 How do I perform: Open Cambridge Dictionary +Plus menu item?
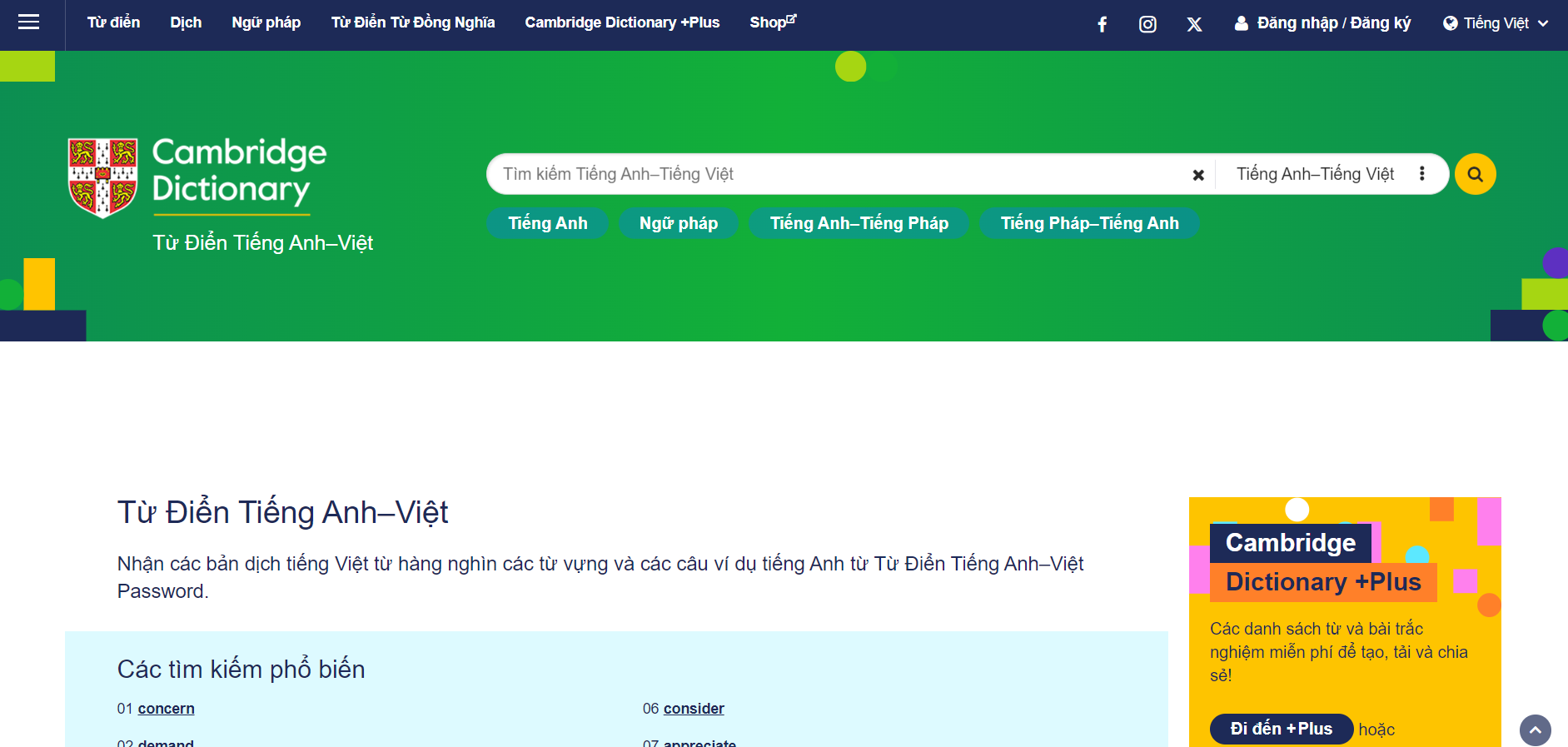[x=622, y=22]
